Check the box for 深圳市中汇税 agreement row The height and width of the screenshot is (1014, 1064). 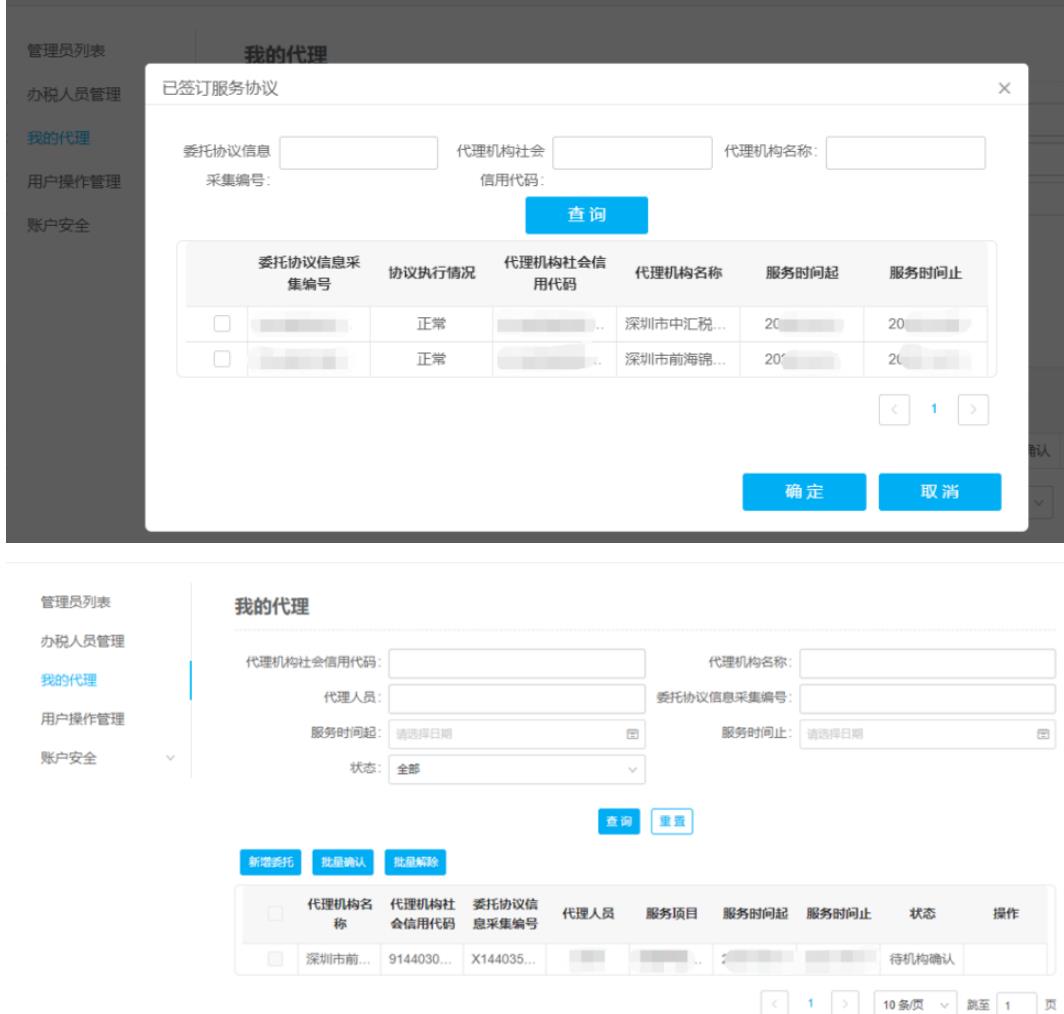coord(223,324)
